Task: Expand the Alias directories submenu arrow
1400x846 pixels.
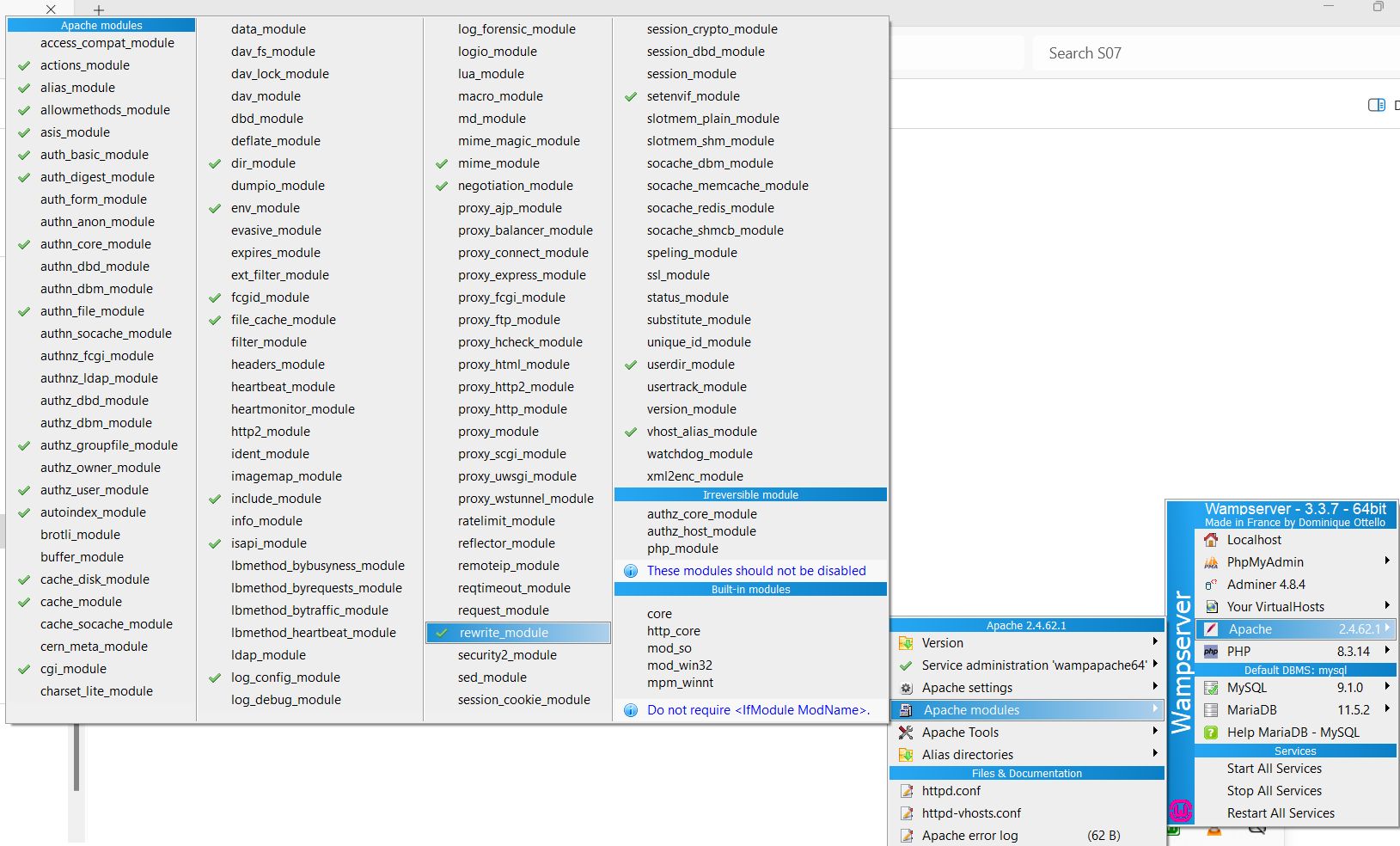Action: point(1155,753)
